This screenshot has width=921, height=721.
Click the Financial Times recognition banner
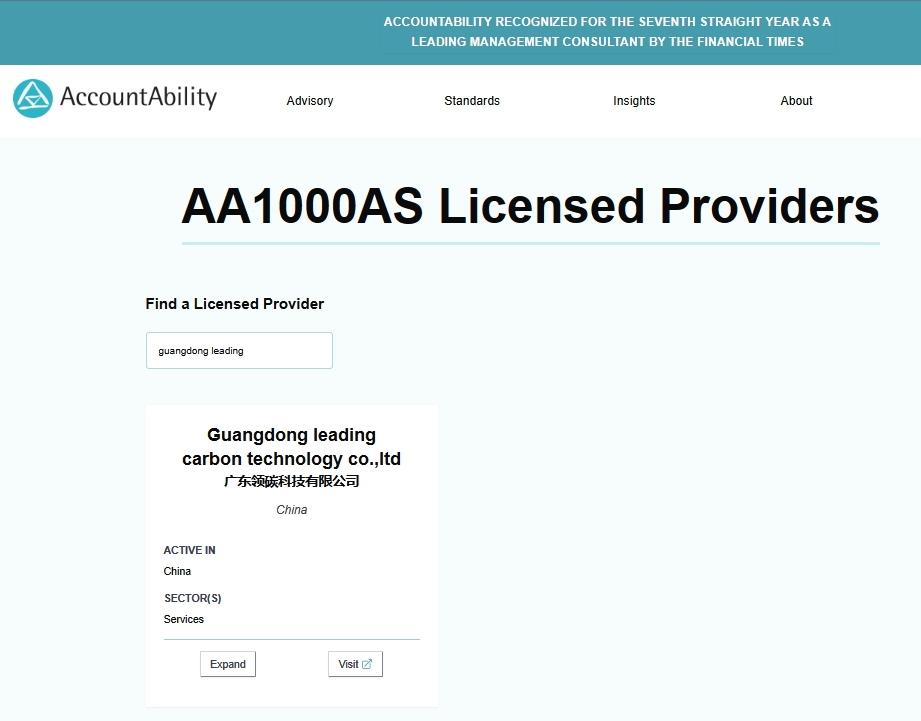click(x=607, y=32)
